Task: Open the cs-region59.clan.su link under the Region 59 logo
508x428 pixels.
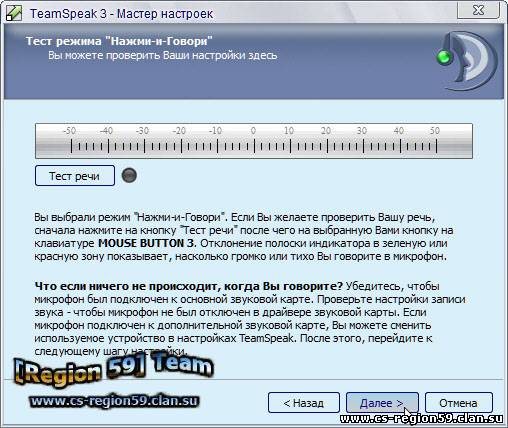Action: (114, 401)
